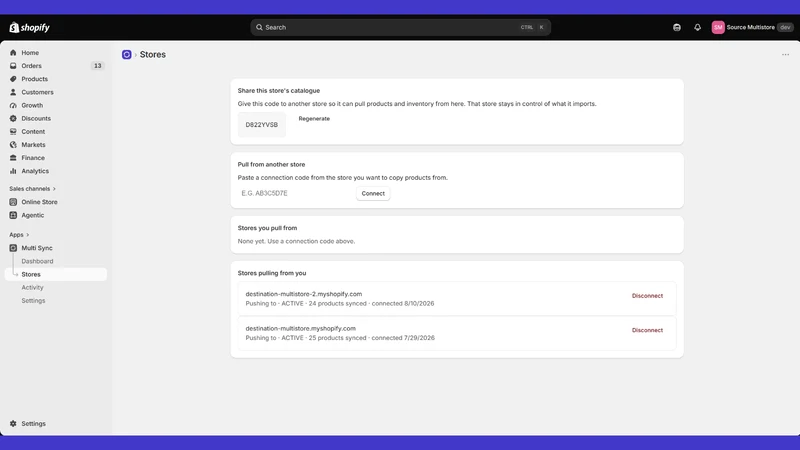Click the SM account avatar
The height and width of the screenshot is (450, 800).
718,28
